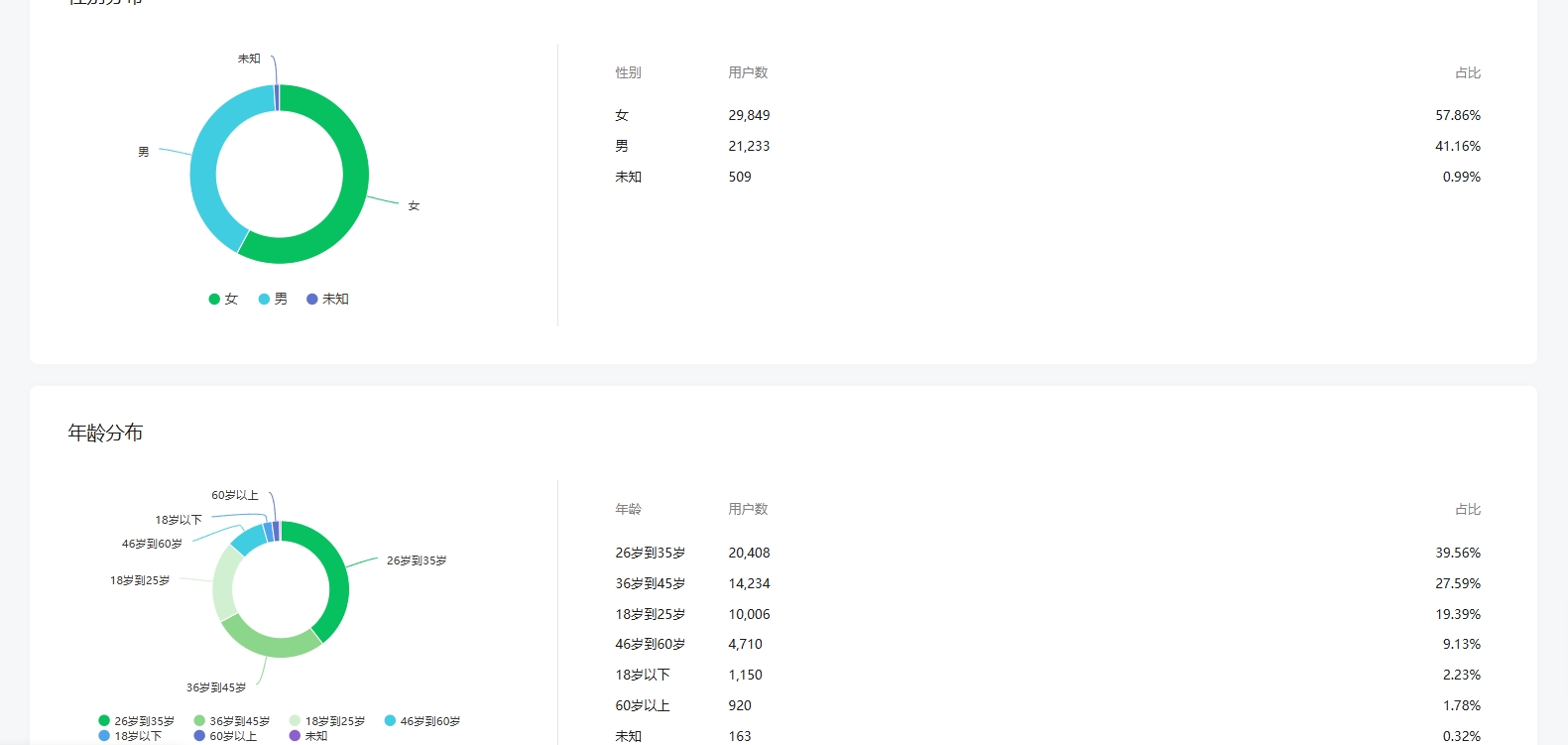The width and height of the screenshot is (1568, 745).
Task: Click the 年龄分布 section title
Action: point(105,433)
